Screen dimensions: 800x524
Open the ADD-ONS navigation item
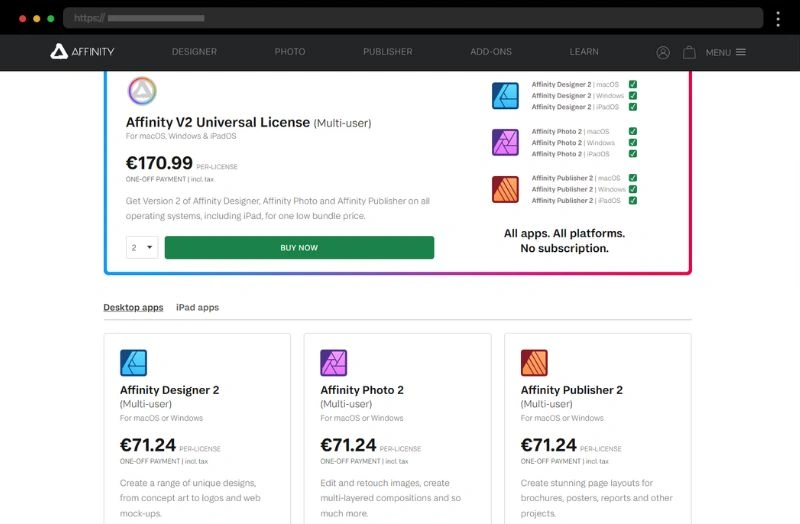(491, 52)
